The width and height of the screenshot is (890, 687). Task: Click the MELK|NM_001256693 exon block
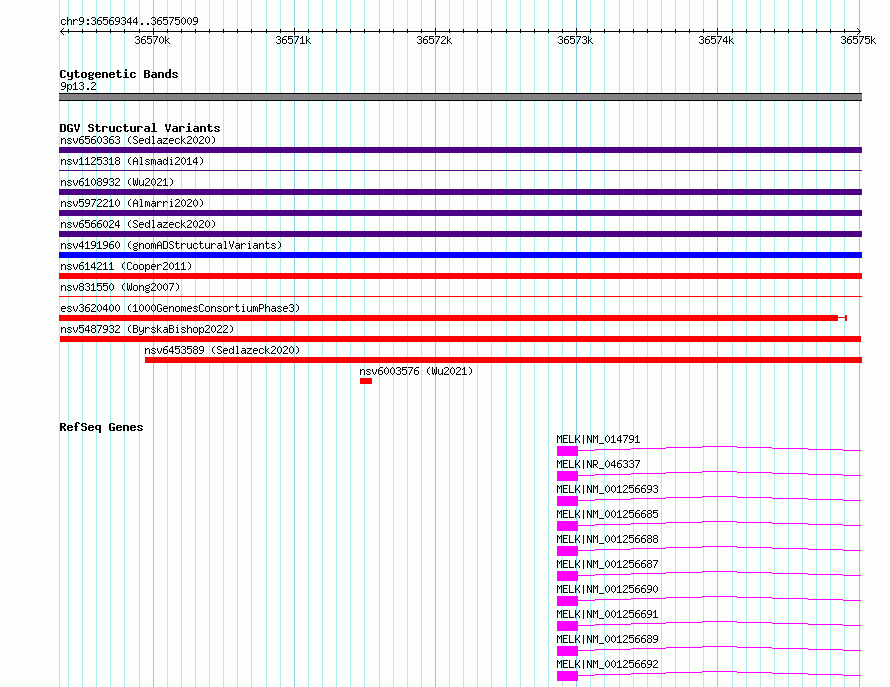tap(567, 501)
